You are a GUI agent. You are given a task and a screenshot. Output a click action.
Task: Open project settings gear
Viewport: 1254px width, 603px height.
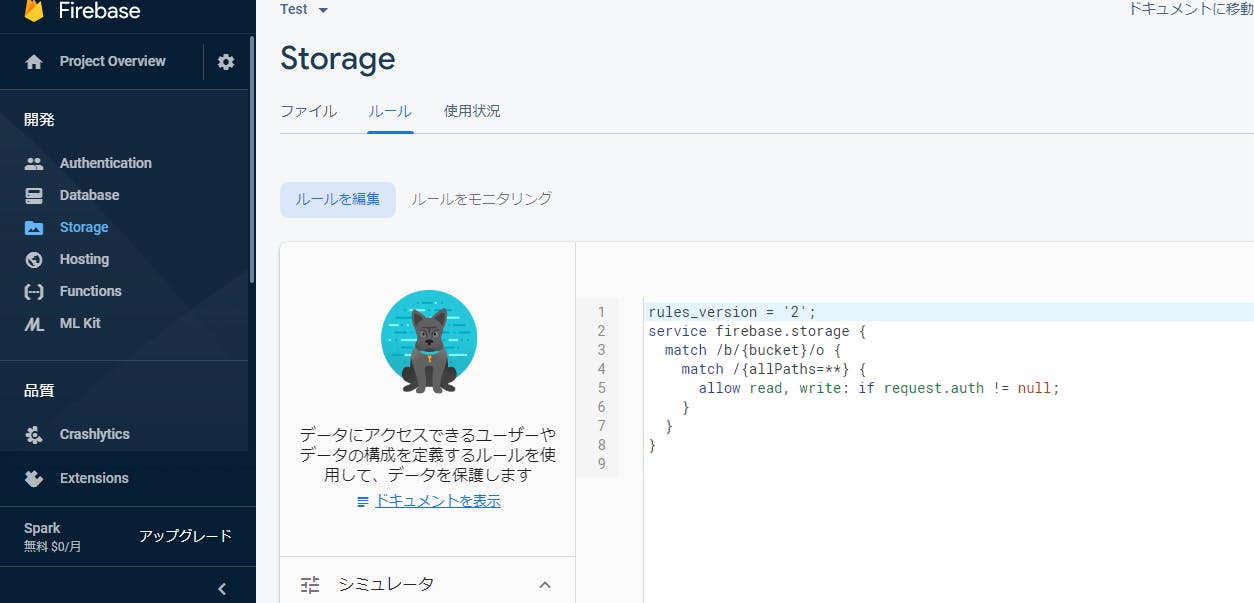225,61
